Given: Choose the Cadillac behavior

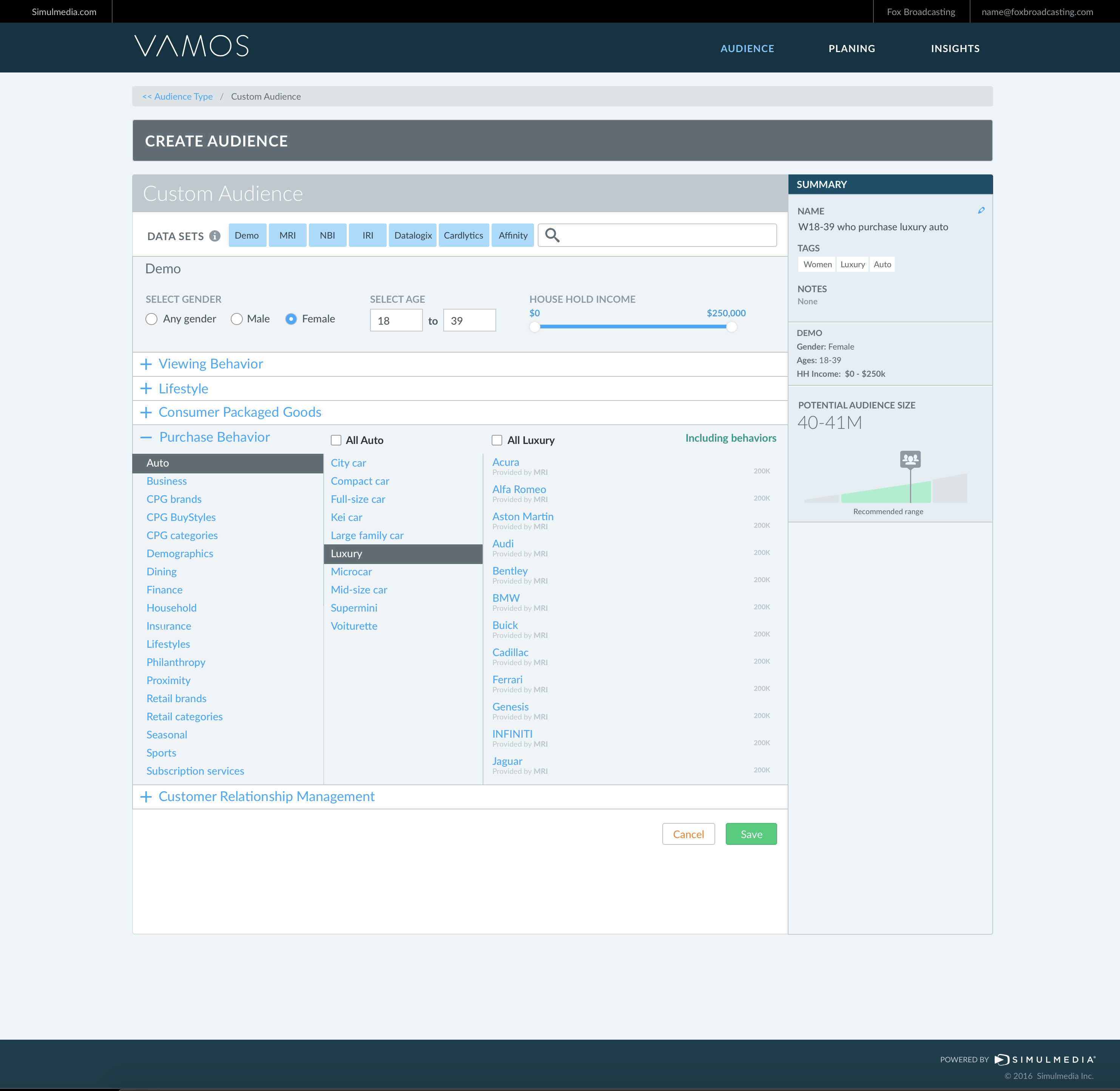Looking at the screenshot, I should [x=510, y=652].
